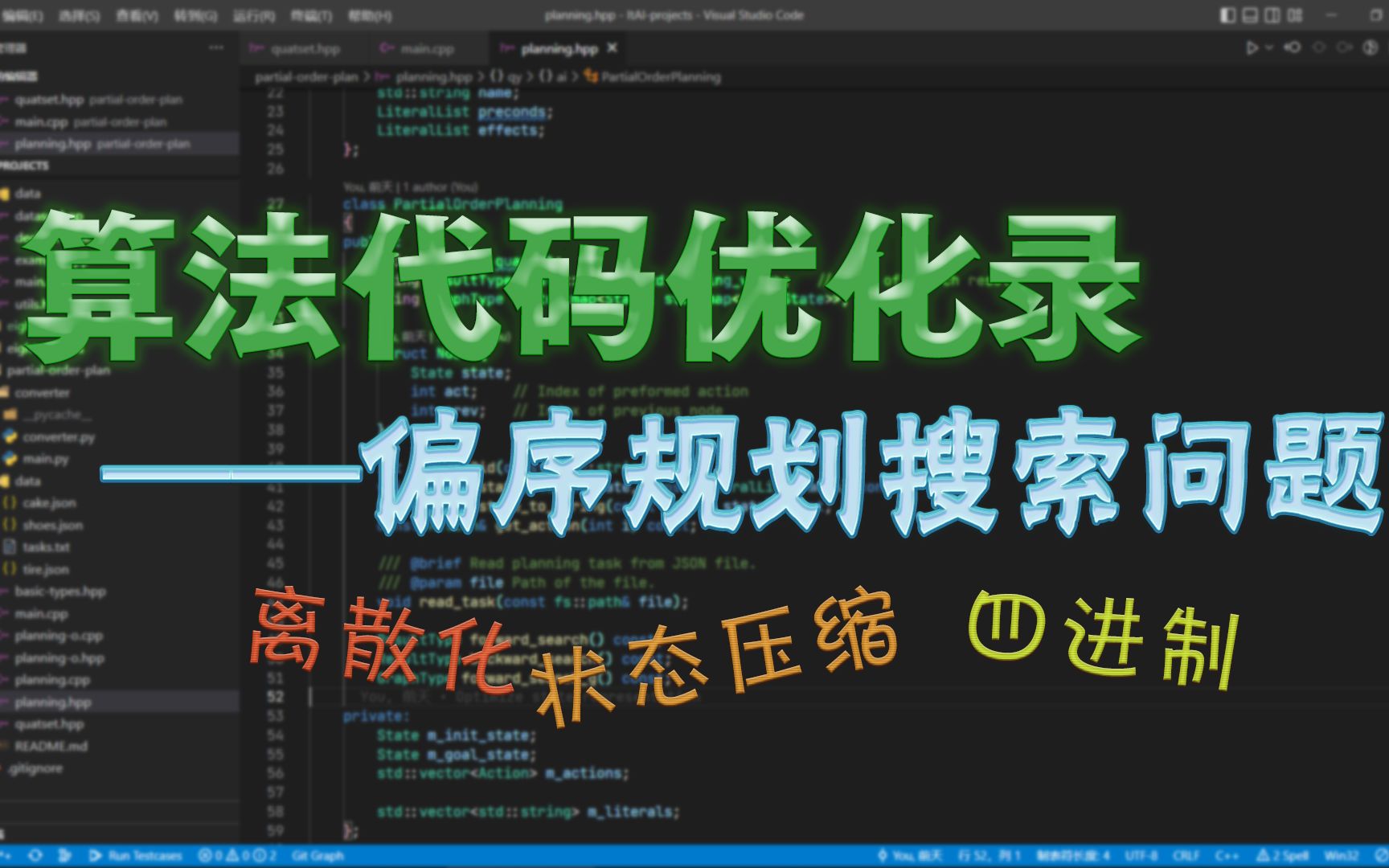The width and height of the screenshot is (1389, 868).
Task: Change the CRLF line ending
Action: point(1186,856)
